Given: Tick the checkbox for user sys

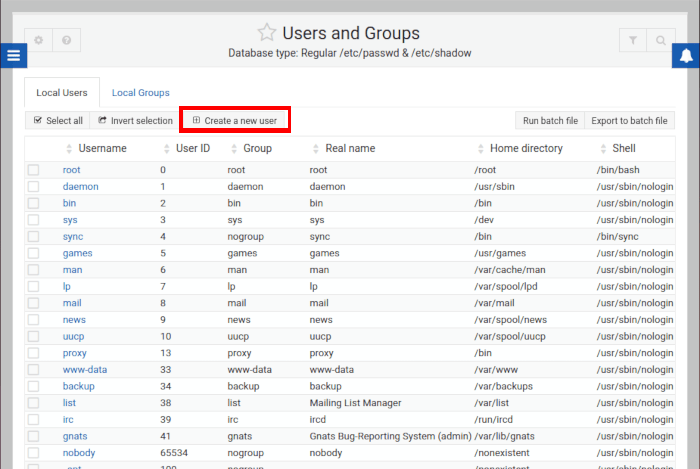Looking at the screenshot, I should (x=33, y=220).
